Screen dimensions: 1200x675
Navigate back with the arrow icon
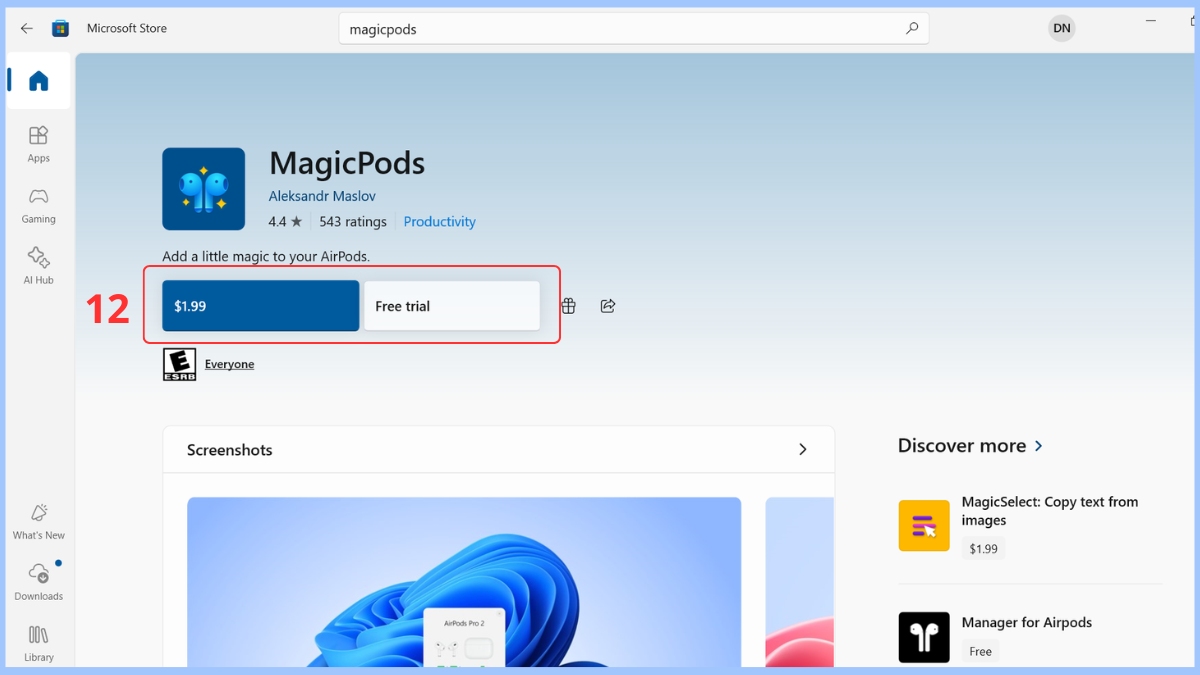pos(26,28)
